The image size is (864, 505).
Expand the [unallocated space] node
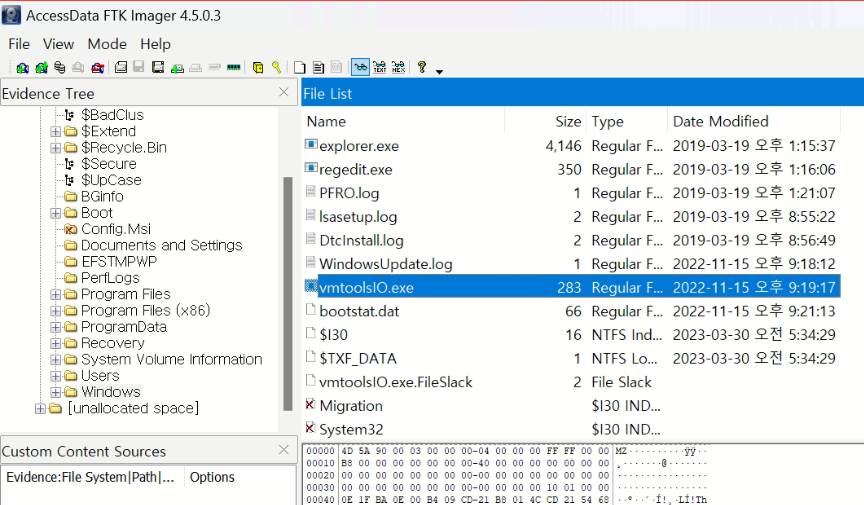pos(40,409)
